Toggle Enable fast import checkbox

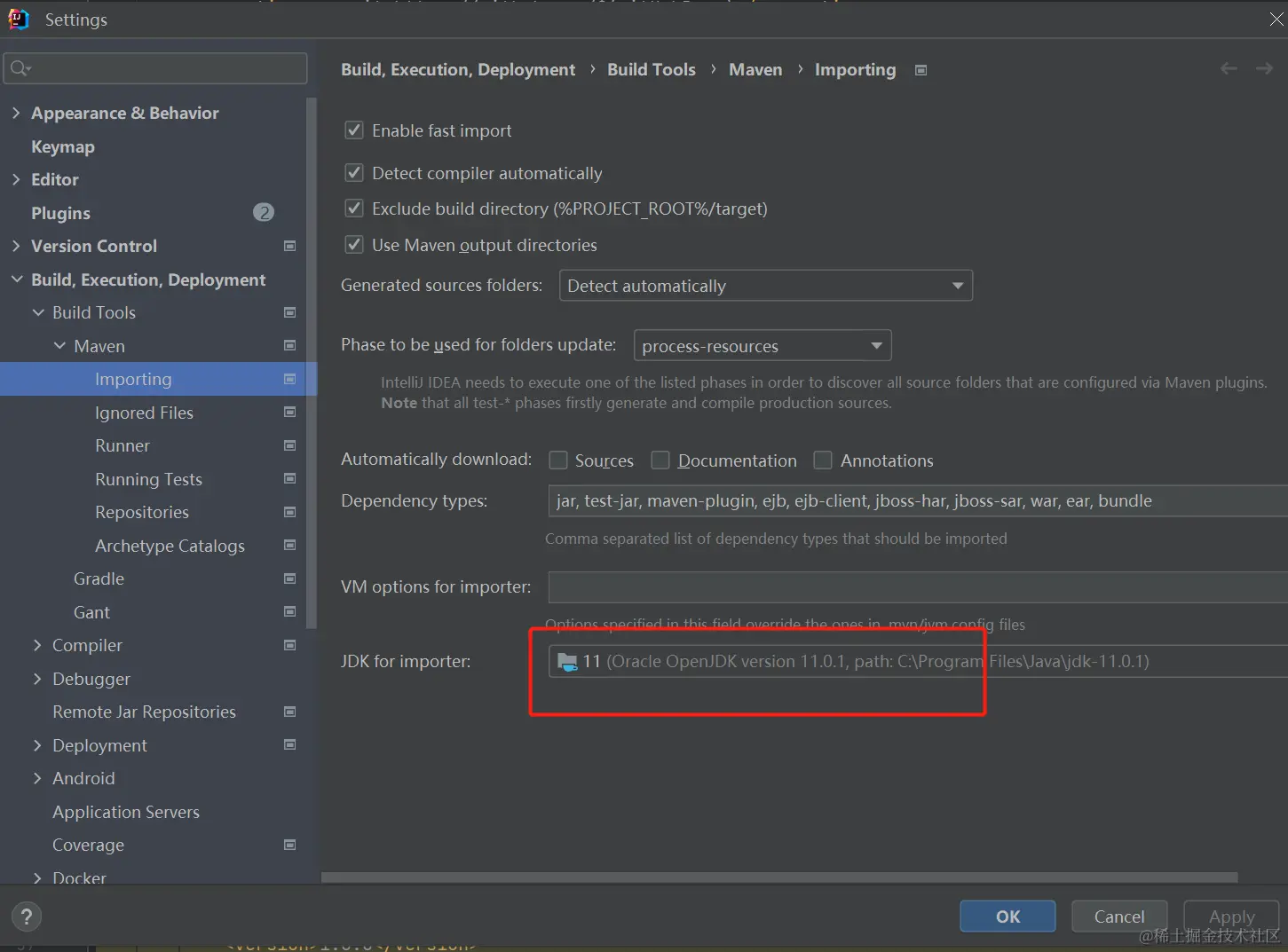[353, 130]
